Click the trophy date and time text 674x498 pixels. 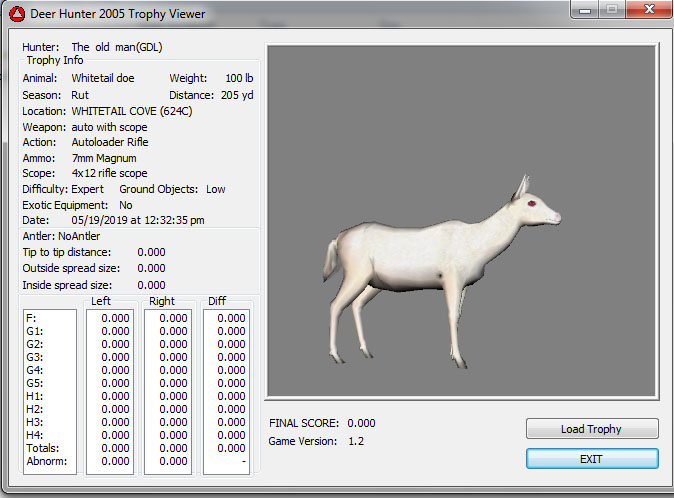click(139, 219)
